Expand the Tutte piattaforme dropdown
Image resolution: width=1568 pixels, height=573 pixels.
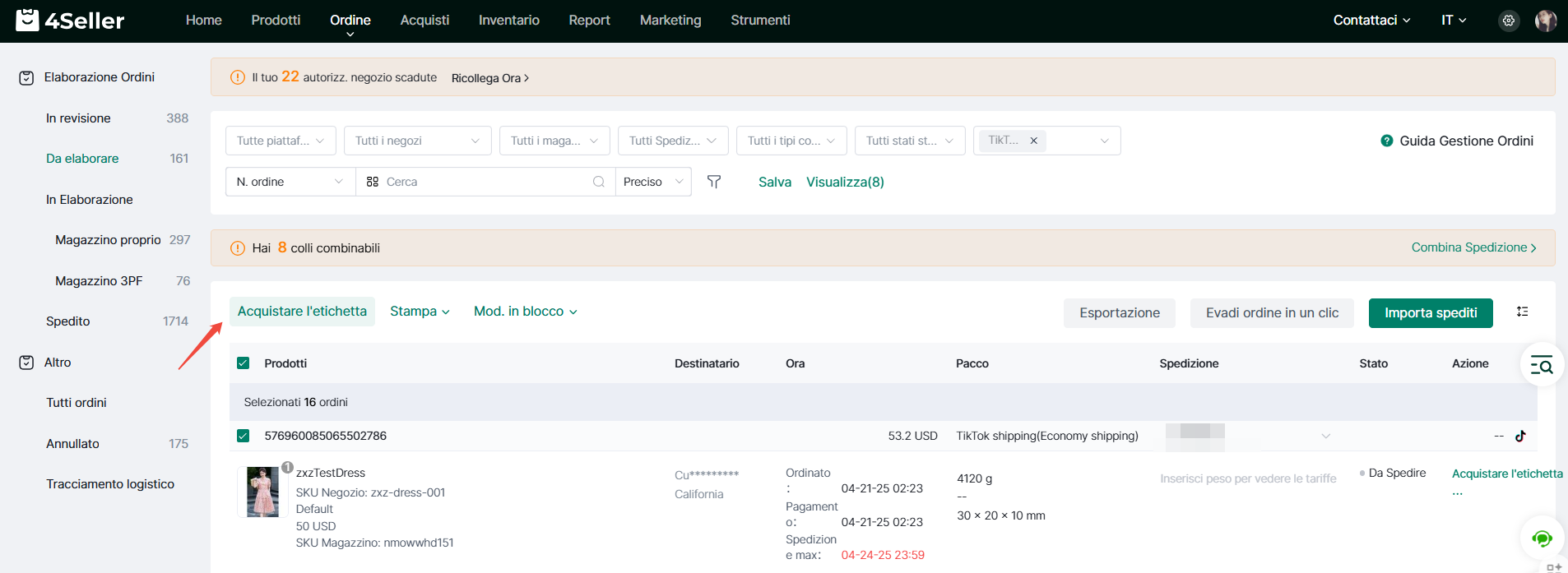click(x=281, y=141)
